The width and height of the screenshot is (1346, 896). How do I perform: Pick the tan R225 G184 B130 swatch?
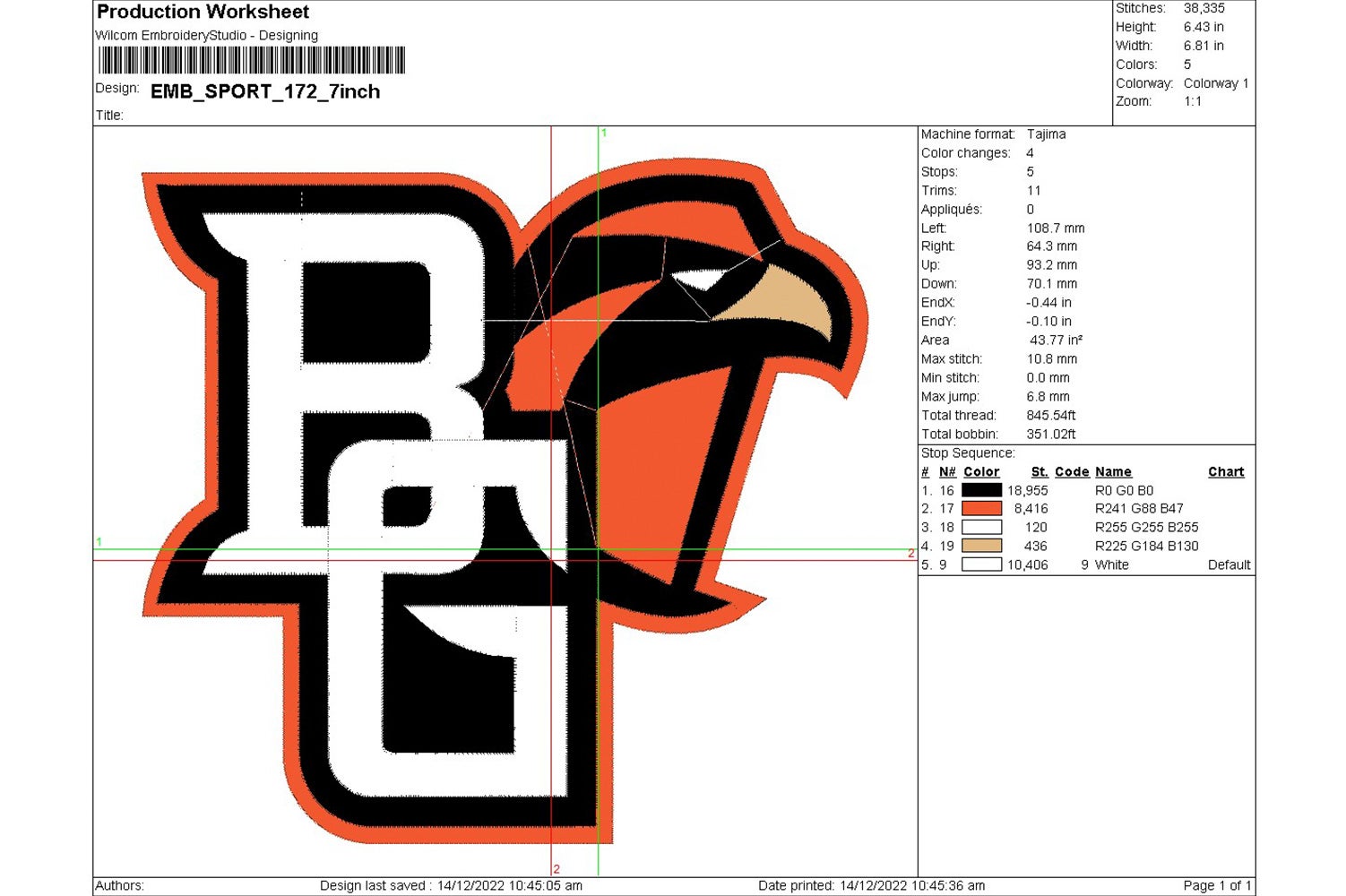981,546
